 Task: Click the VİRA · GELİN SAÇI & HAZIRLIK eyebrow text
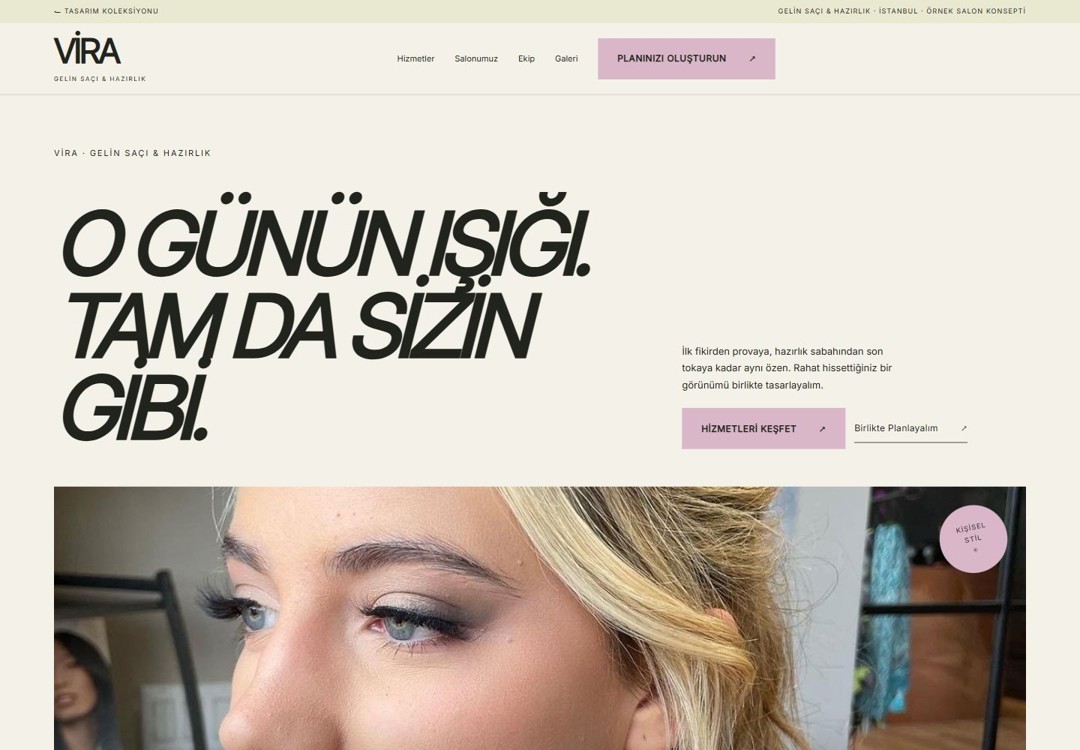[x=132, y=153]
